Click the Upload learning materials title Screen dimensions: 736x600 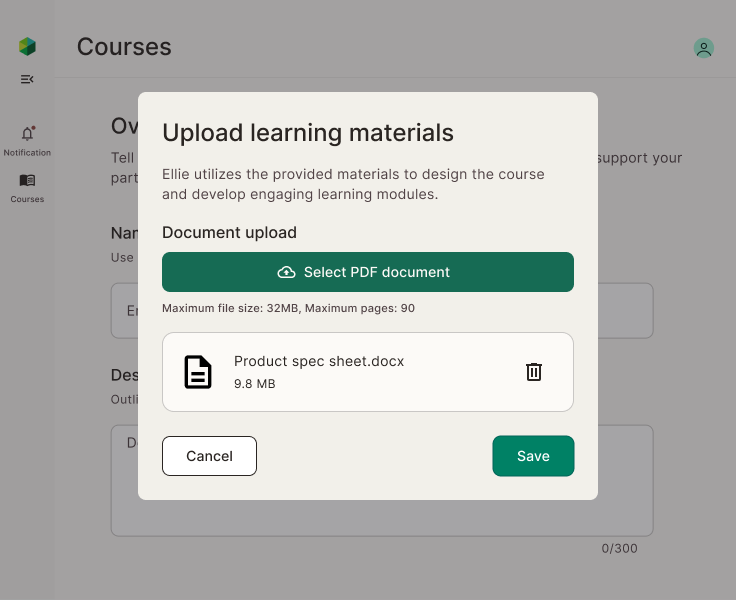coord(308,132)
